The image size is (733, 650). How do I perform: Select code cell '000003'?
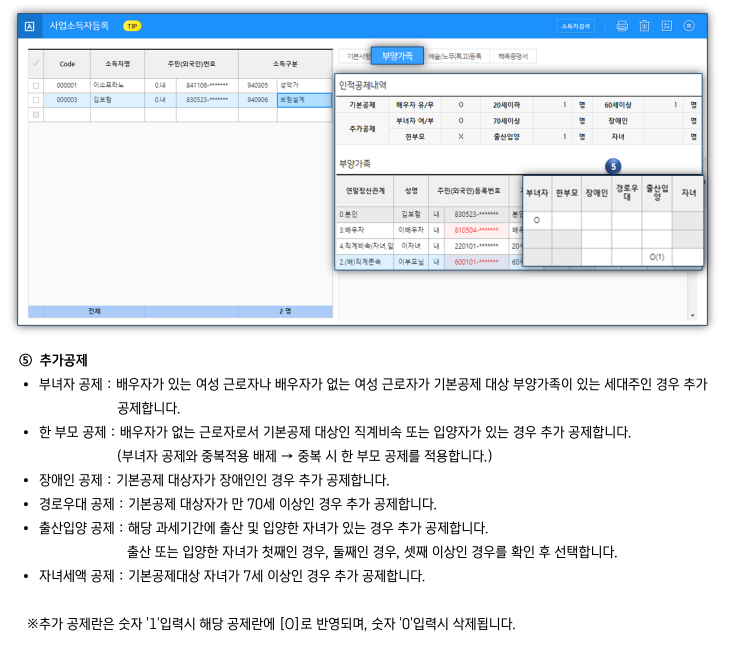[67, 100]
